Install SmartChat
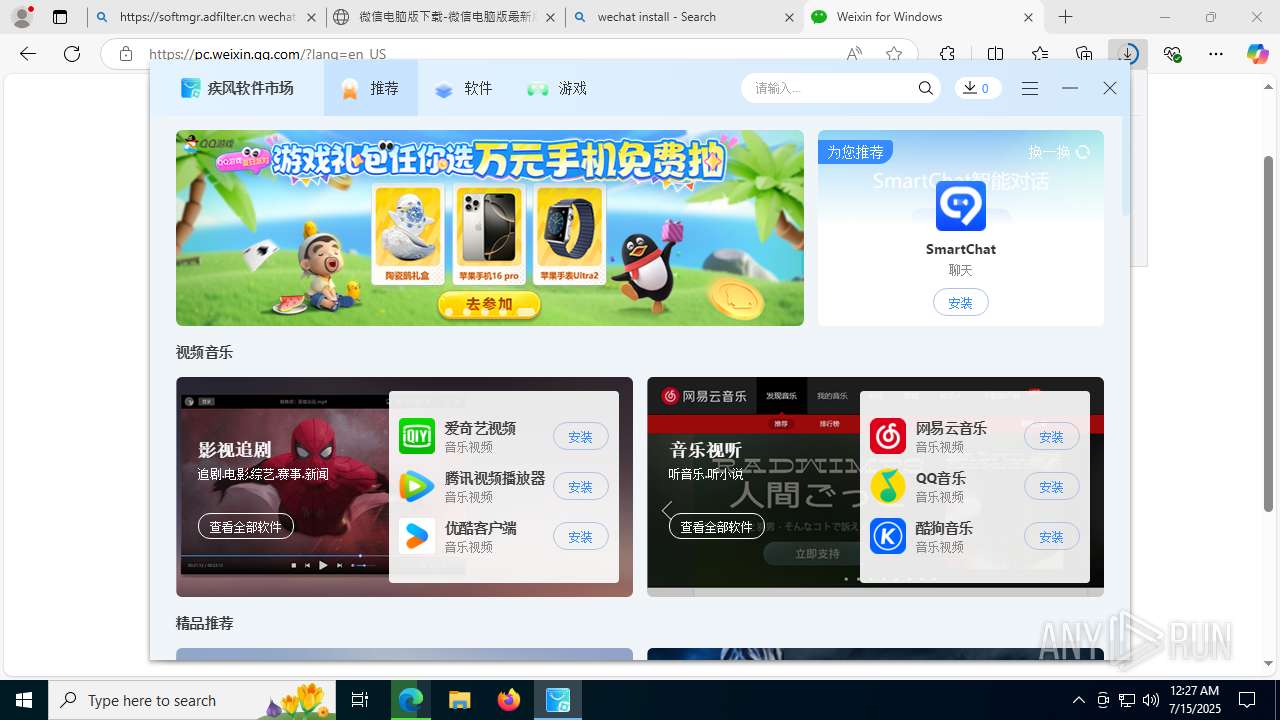1280x720 pixels. tap(961, 302)
